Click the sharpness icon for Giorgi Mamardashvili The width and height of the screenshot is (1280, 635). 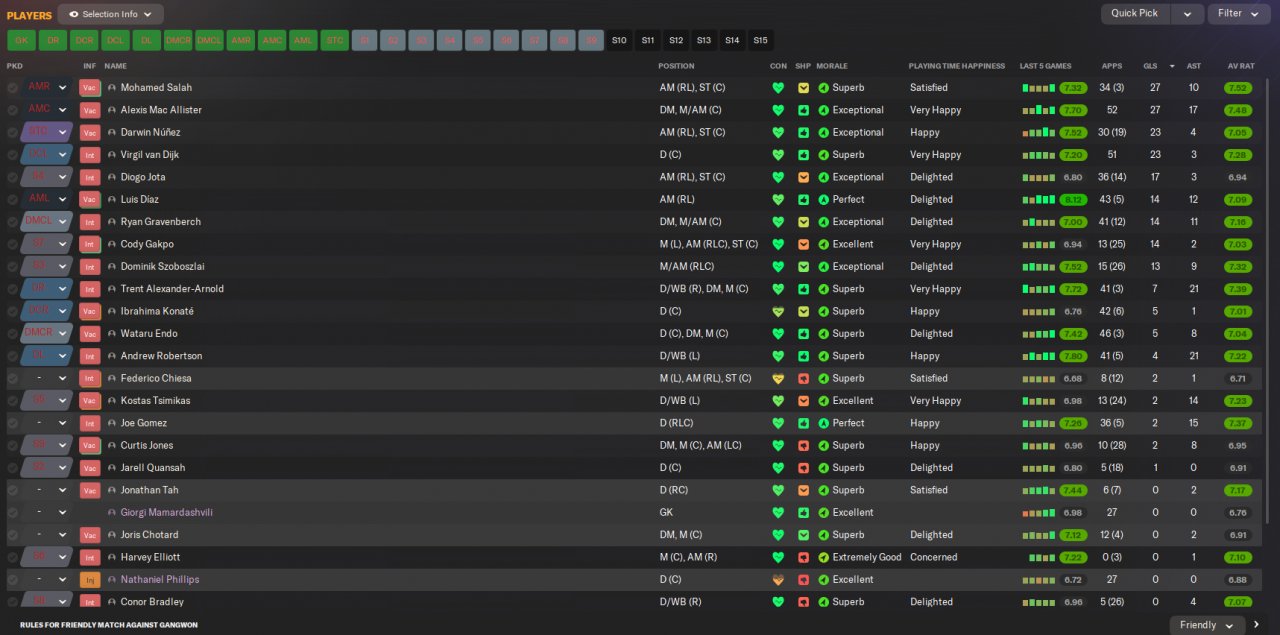pyautogui.click(x=803, y=513)
